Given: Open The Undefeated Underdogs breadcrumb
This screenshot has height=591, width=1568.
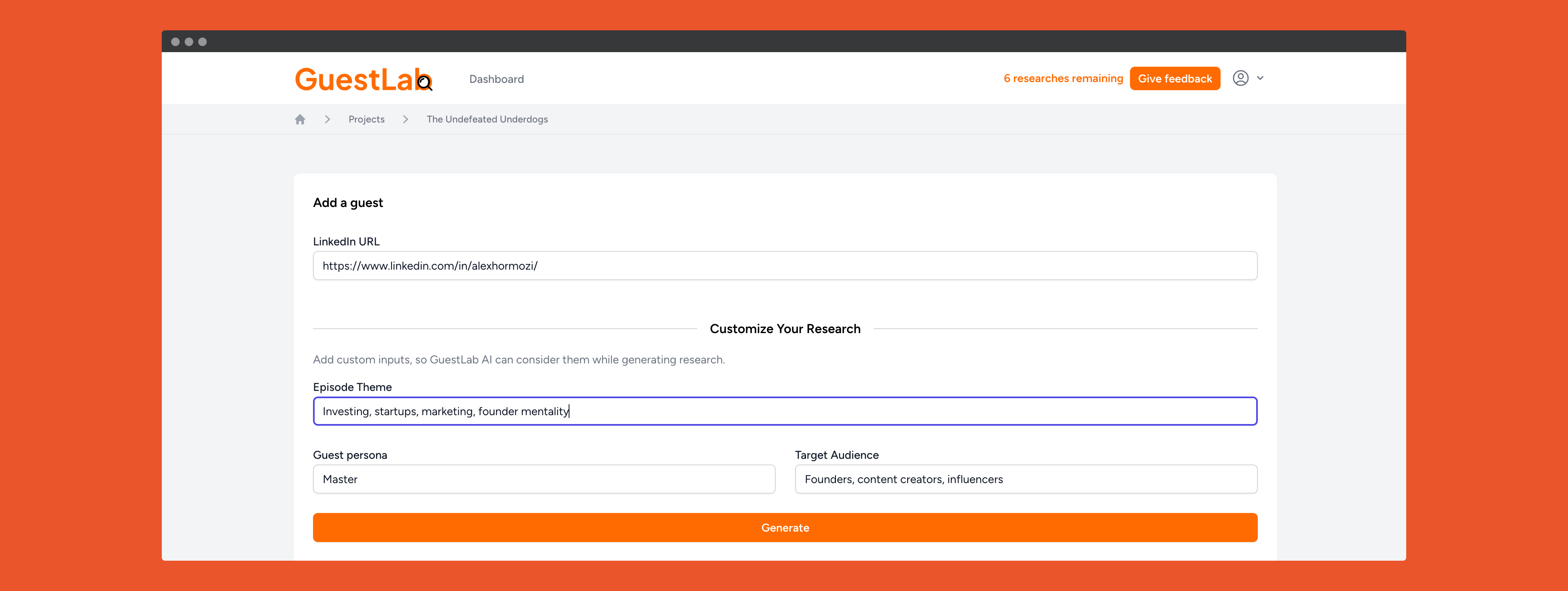Looking at the screenshot, I should [487, 119].
